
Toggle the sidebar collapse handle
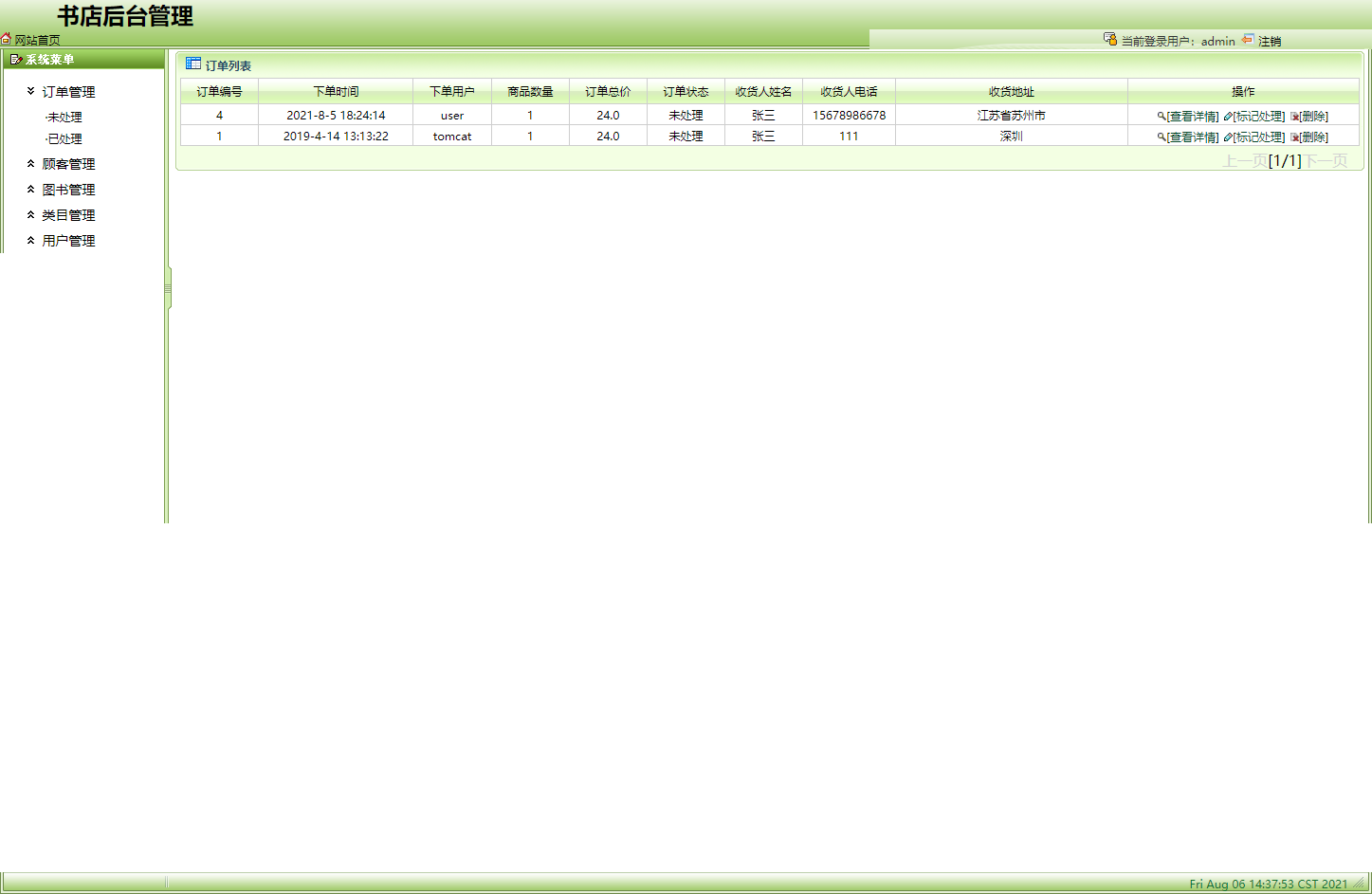168,288
